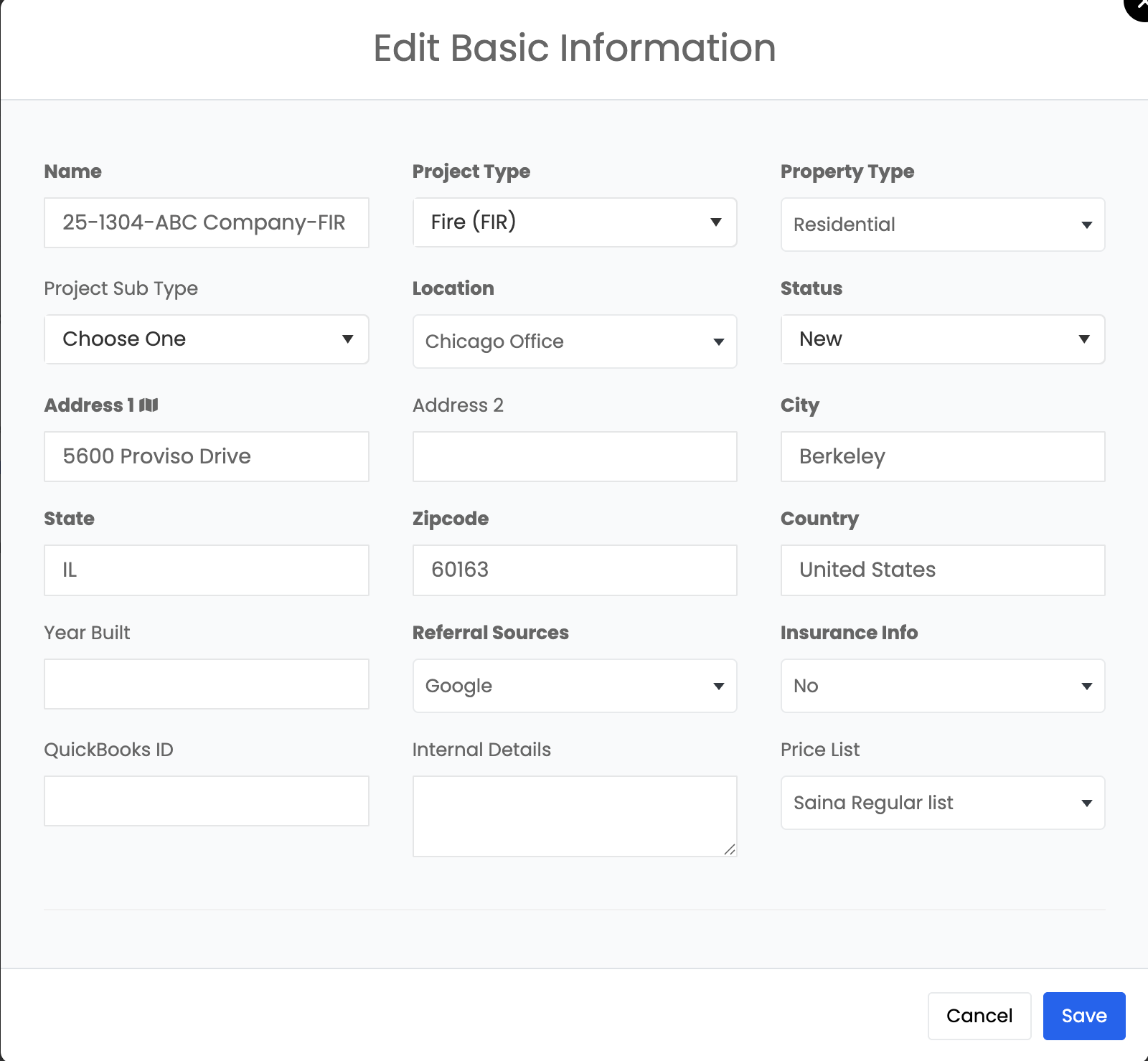Open the Project Sub Type selector
The height and width of the screenshot is (1061, 1148).
(x=206, y=339)
